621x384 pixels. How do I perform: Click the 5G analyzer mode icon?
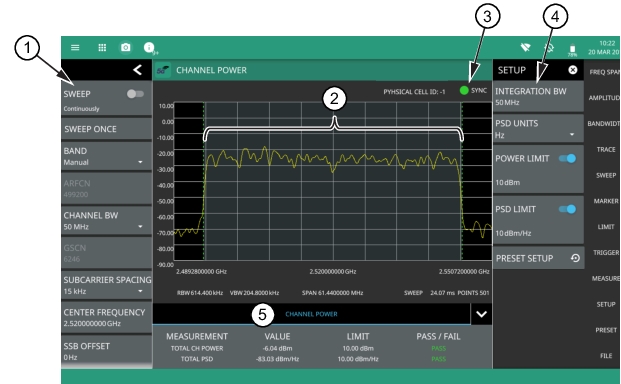coord(163,70)
